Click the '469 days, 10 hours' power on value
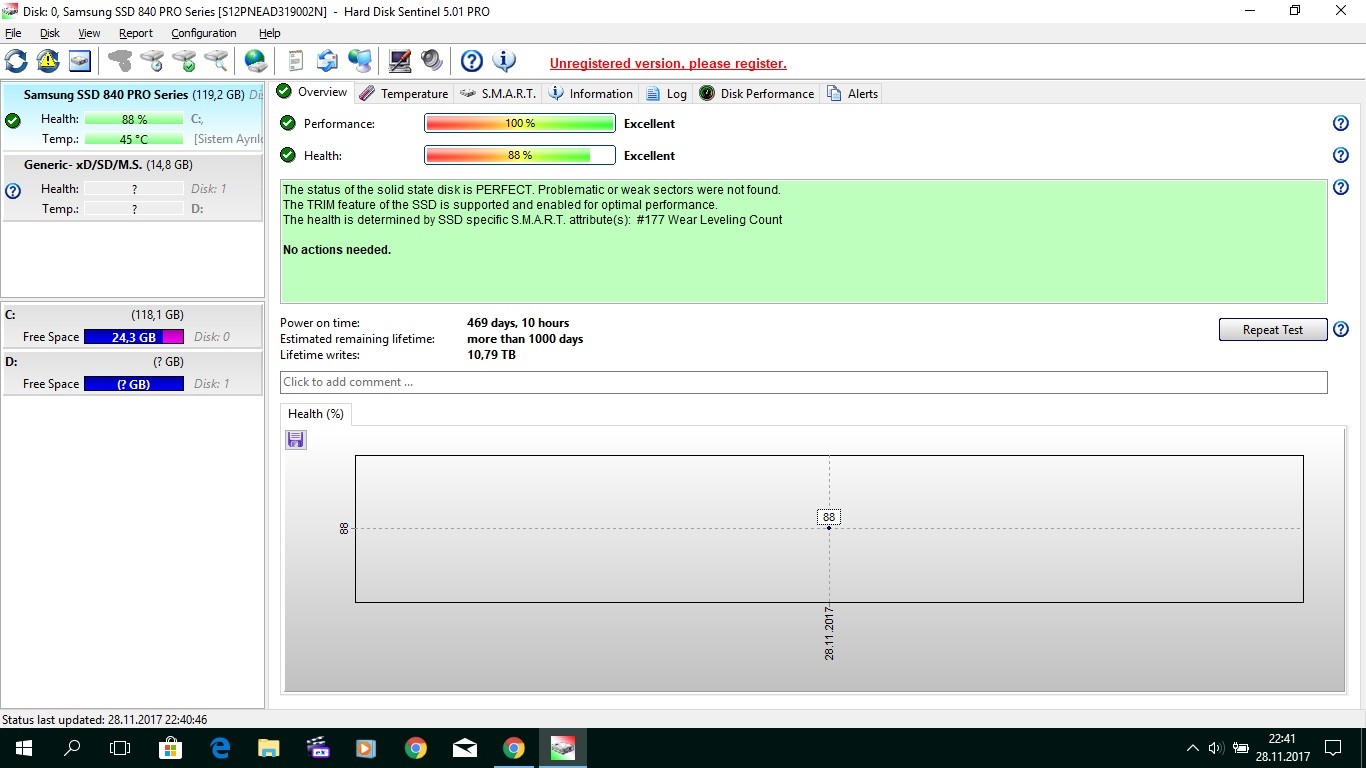This screenshot has height=768, width=1366. tap(518, 323)
